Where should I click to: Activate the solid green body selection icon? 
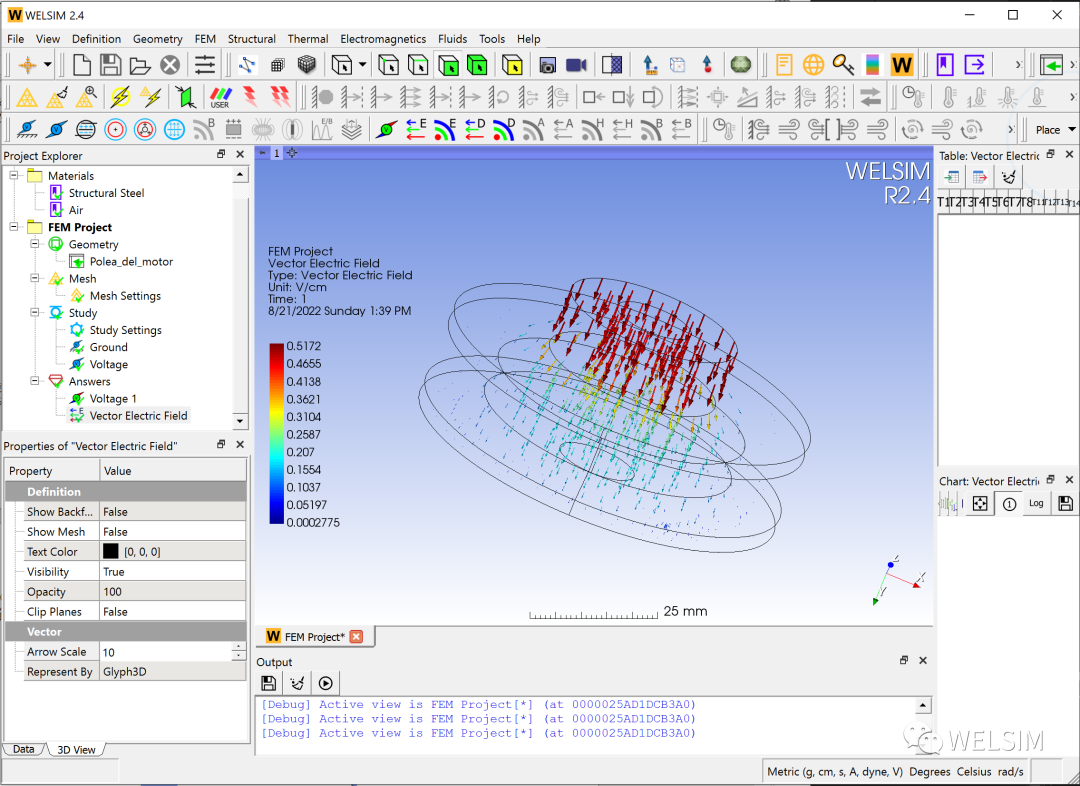click(x=477, y=65)
